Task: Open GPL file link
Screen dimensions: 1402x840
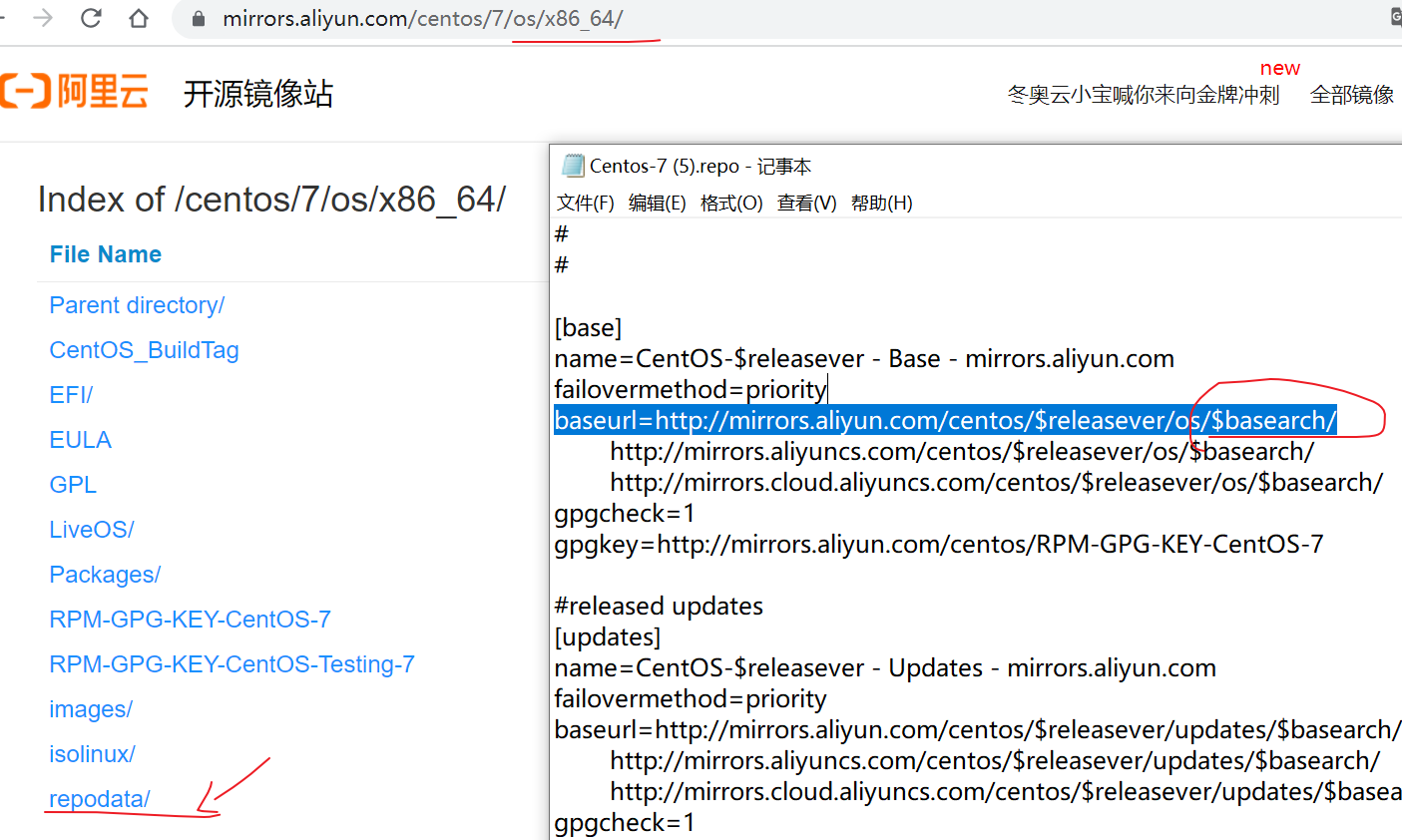Action: tap(73, 485)
